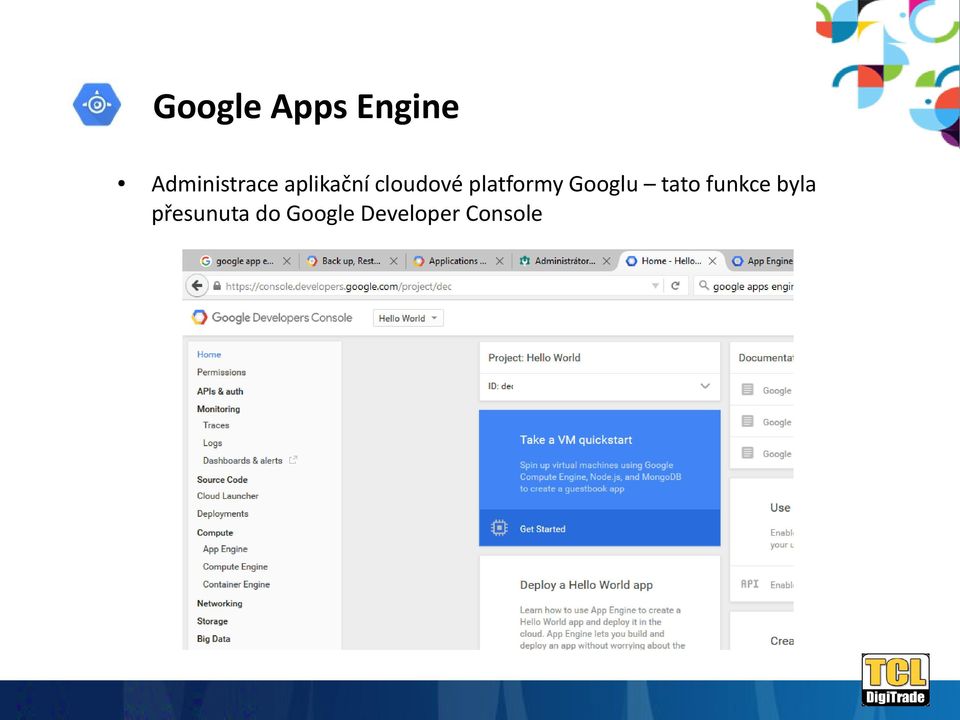Click Google favicon on first tab
The height and width of the screenshot is (720, 960).
(206, 261)
